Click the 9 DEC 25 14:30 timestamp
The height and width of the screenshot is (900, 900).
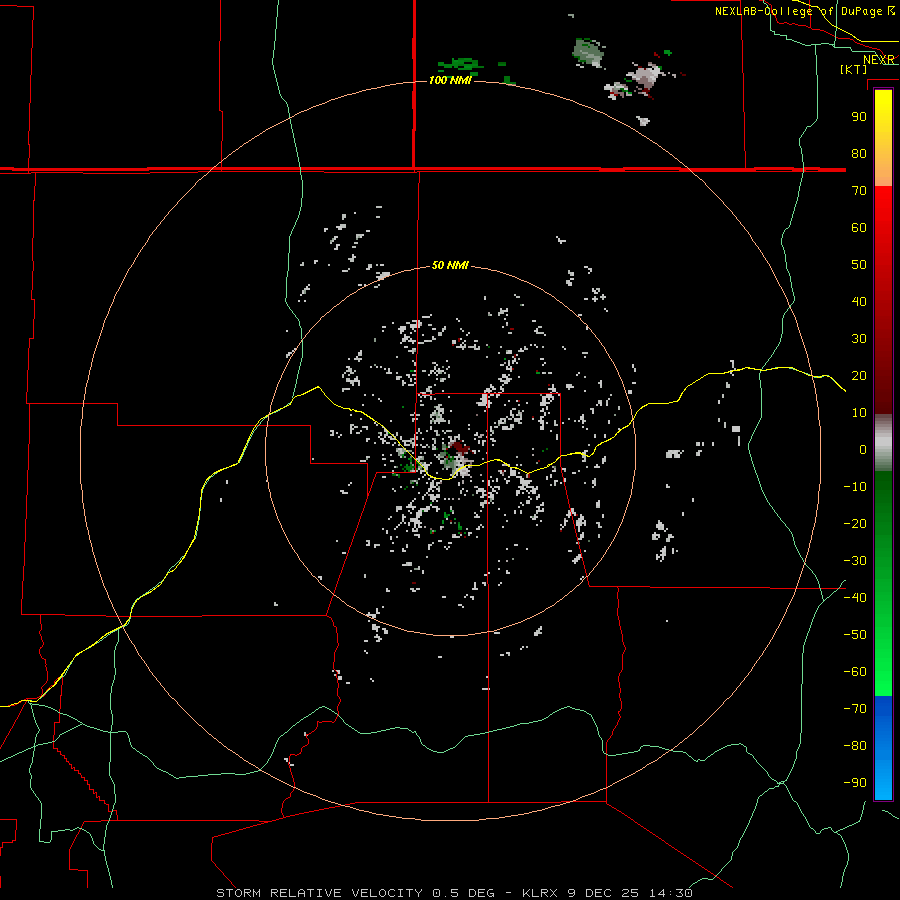pos(630,893)
